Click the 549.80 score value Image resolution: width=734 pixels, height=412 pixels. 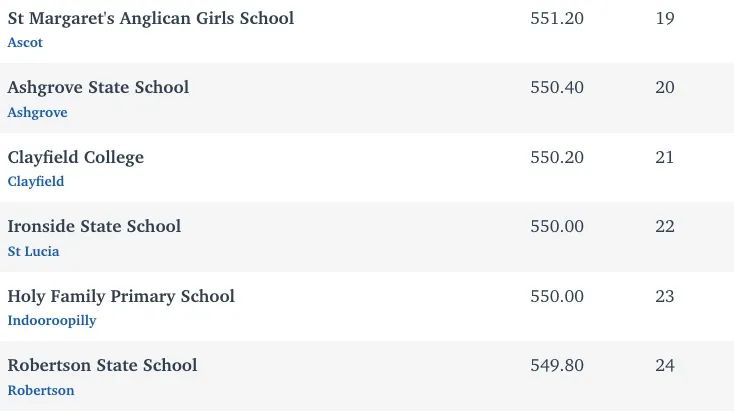pos(557,366)
